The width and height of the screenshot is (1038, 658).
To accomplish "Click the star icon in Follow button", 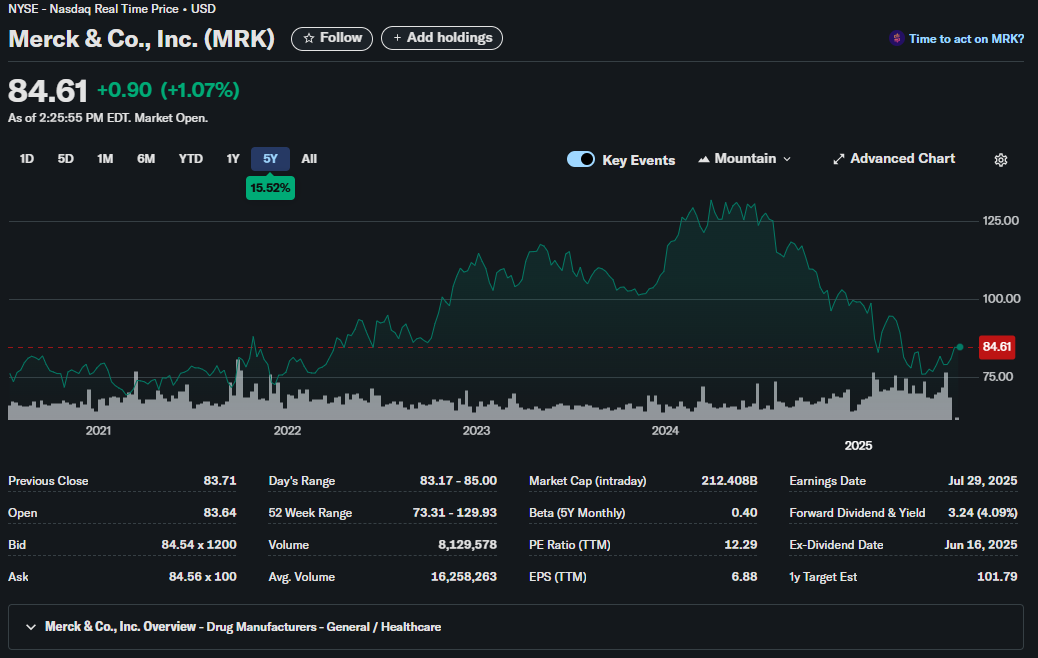I will (x=308, y=38).
